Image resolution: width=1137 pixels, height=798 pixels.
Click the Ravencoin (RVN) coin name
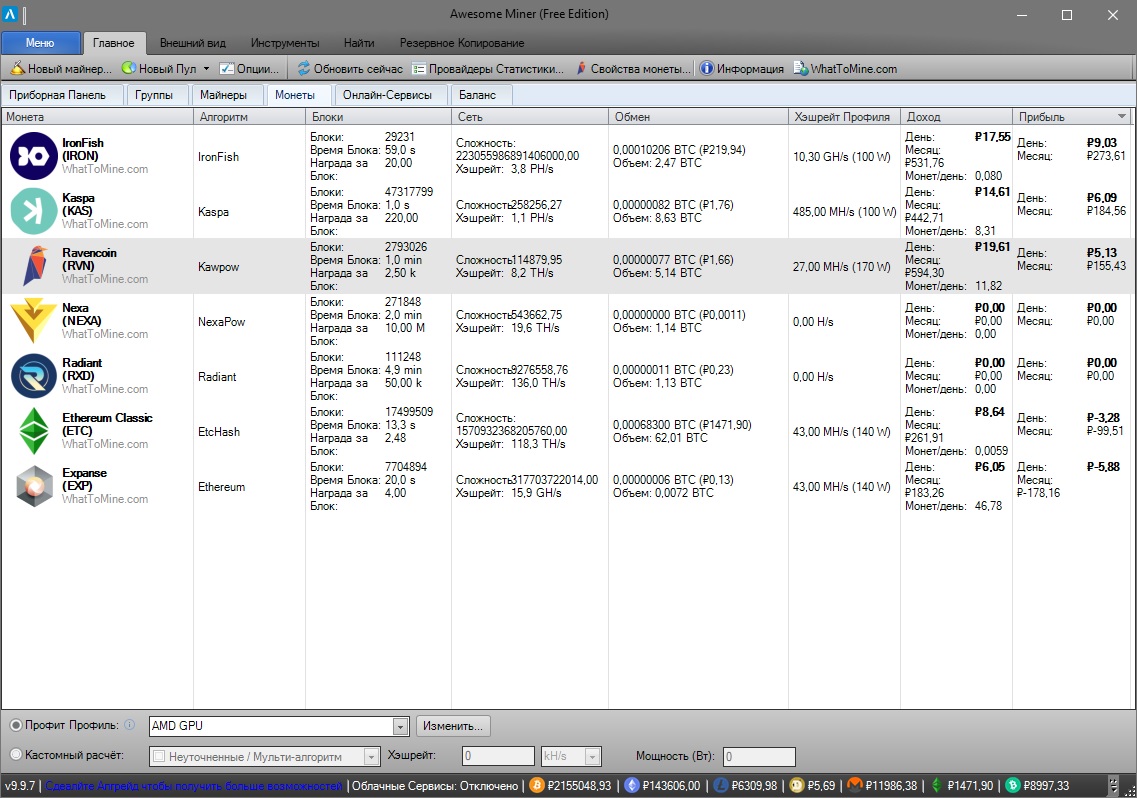click(x=89, y=259)
